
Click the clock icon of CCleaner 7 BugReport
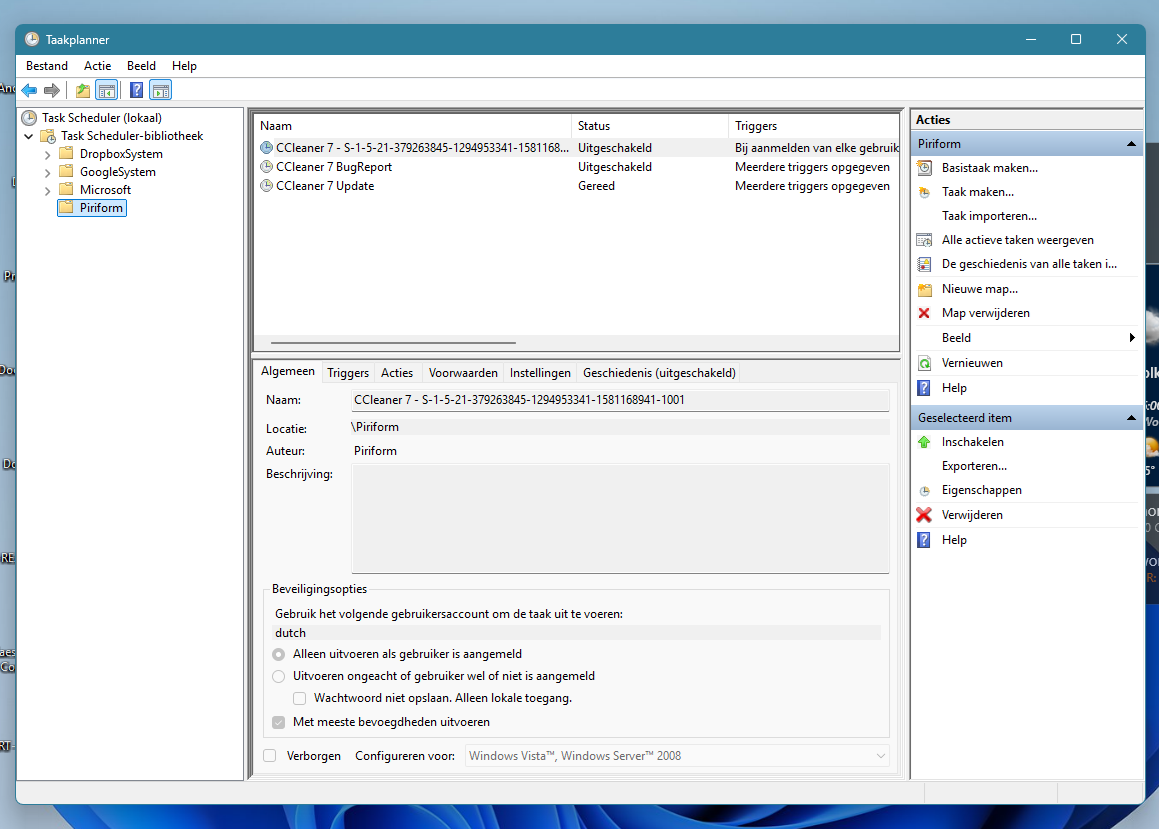[267, 167]
